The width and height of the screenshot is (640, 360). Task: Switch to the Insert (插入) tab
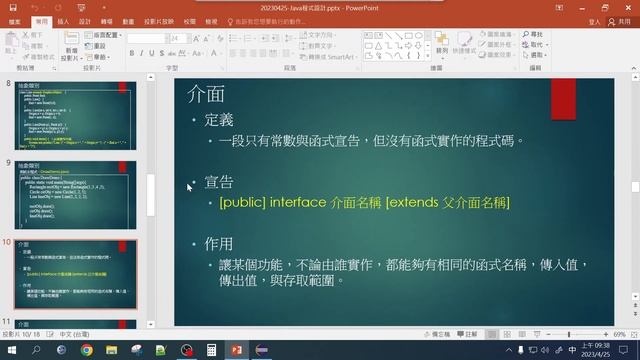[x=63, y=22]
